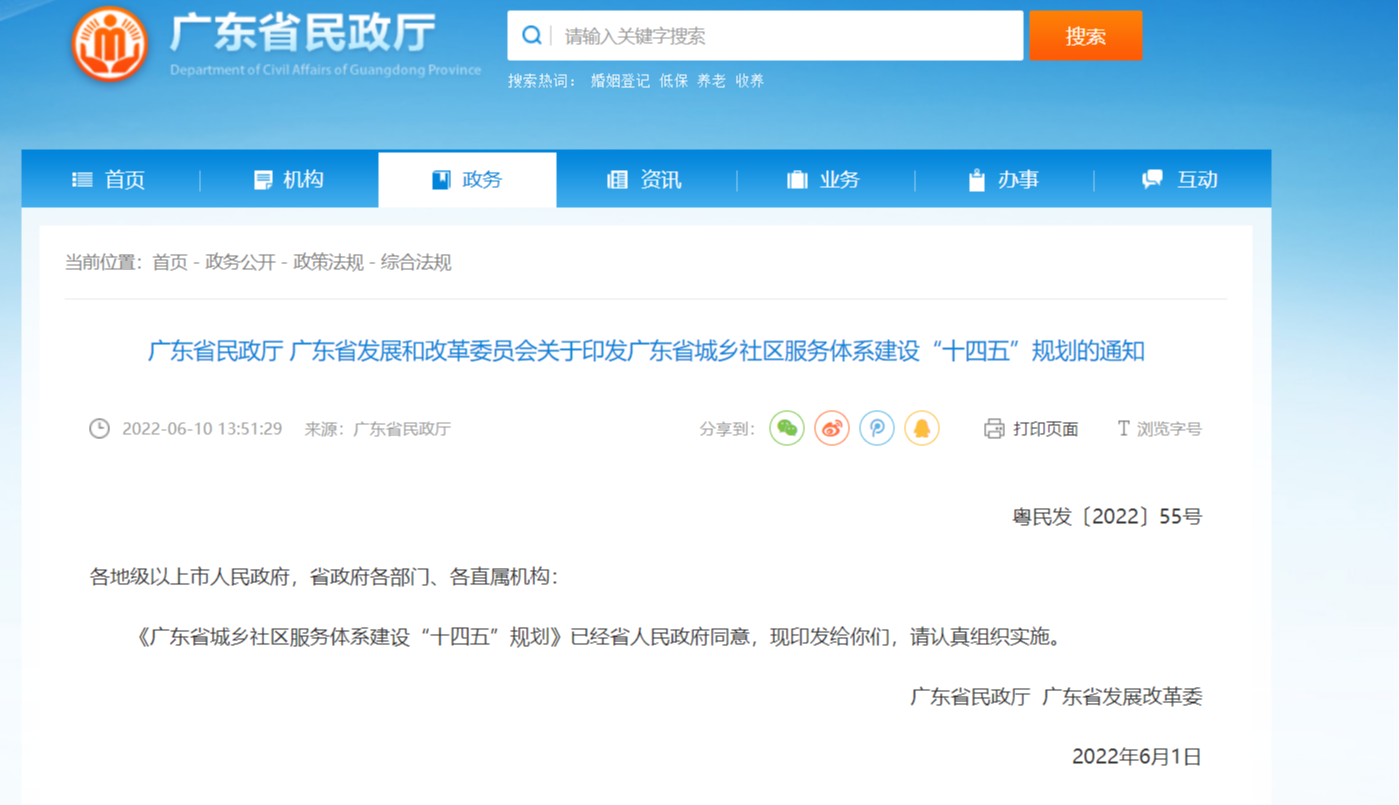This screenshot has width=1399, height=805.
Task: Click the Guangdong Civil Affairs department logo emblem
Action: point(109,44)
